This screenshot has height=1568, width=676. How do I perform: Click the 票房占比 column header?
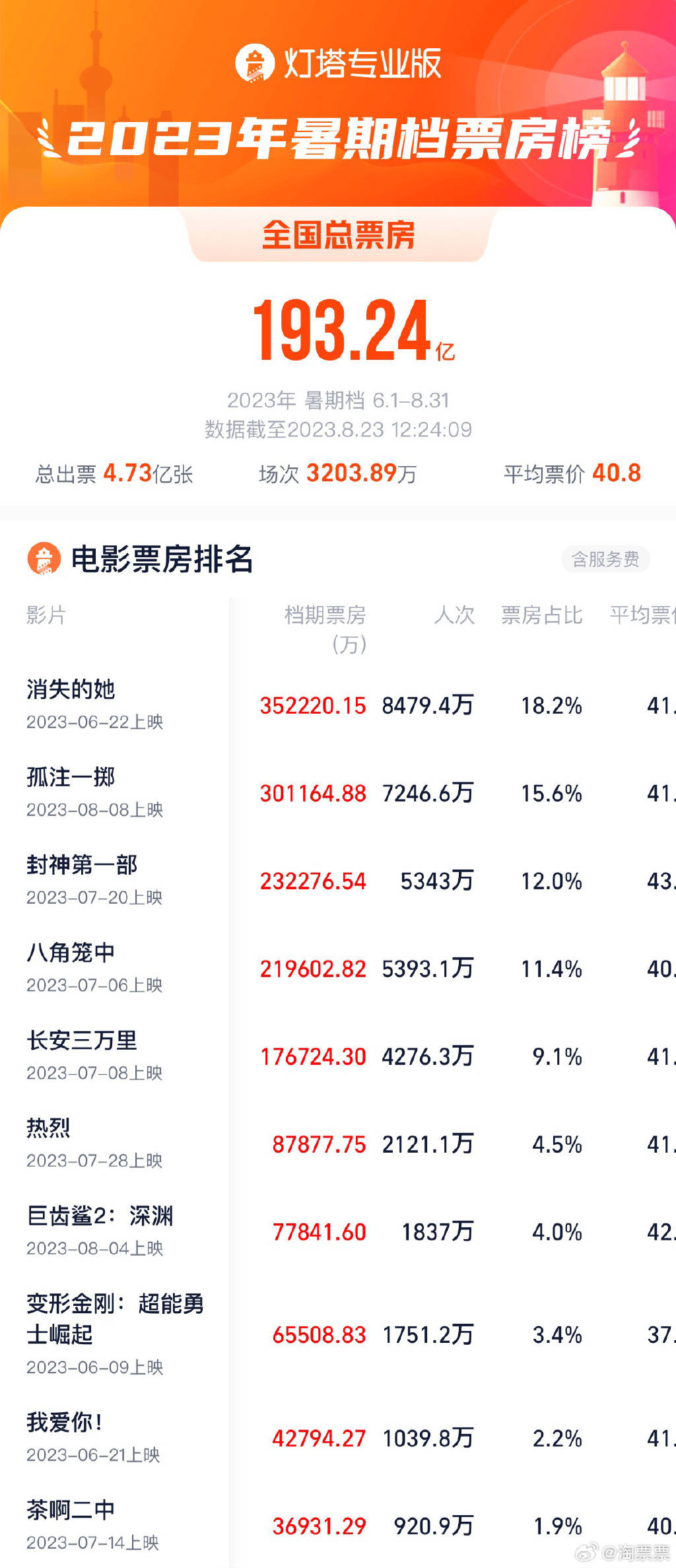pyautogui.click(x=541, y=615)
